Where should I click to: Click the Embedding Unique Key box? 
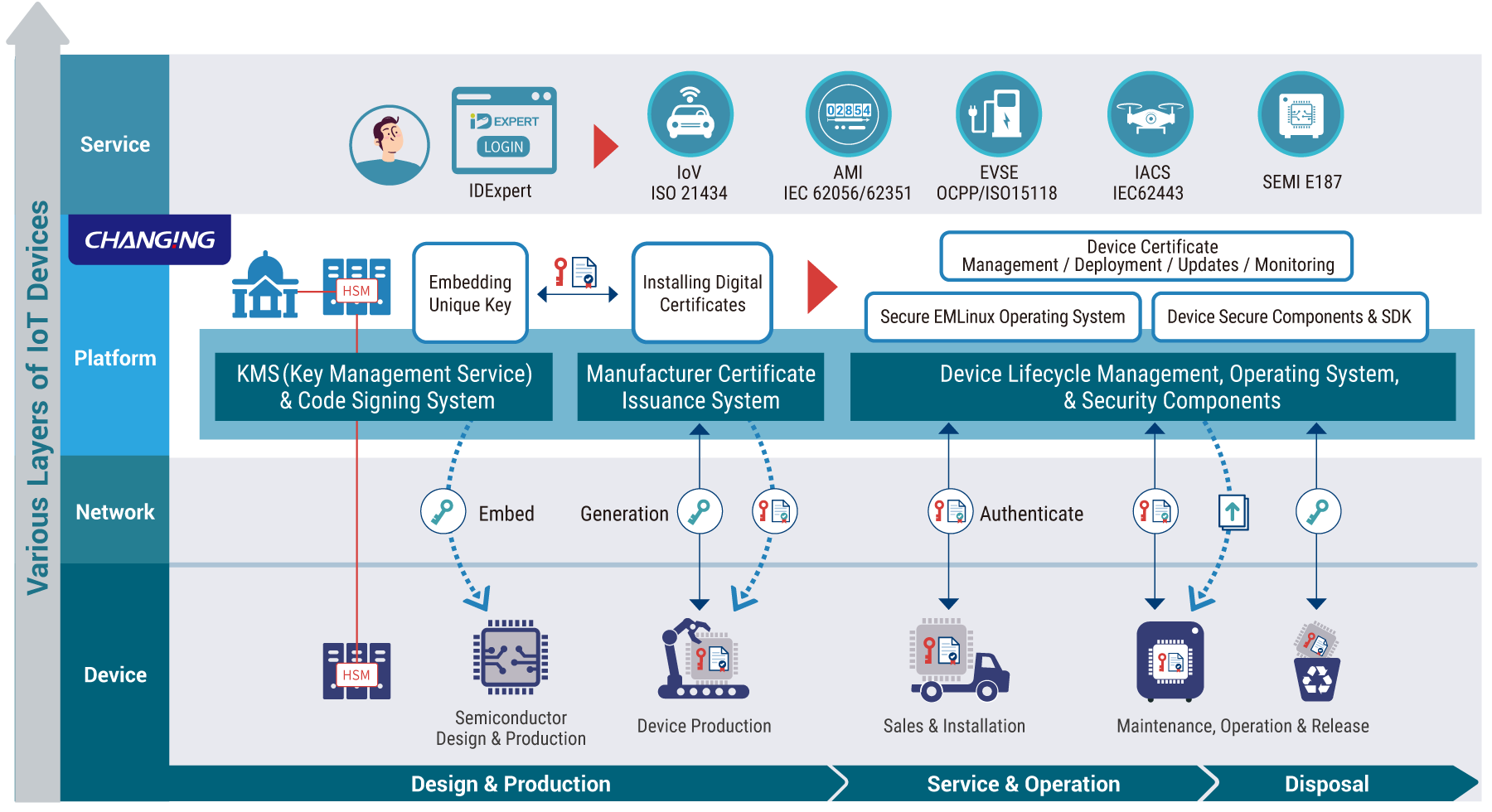click(x=470, y=293)
